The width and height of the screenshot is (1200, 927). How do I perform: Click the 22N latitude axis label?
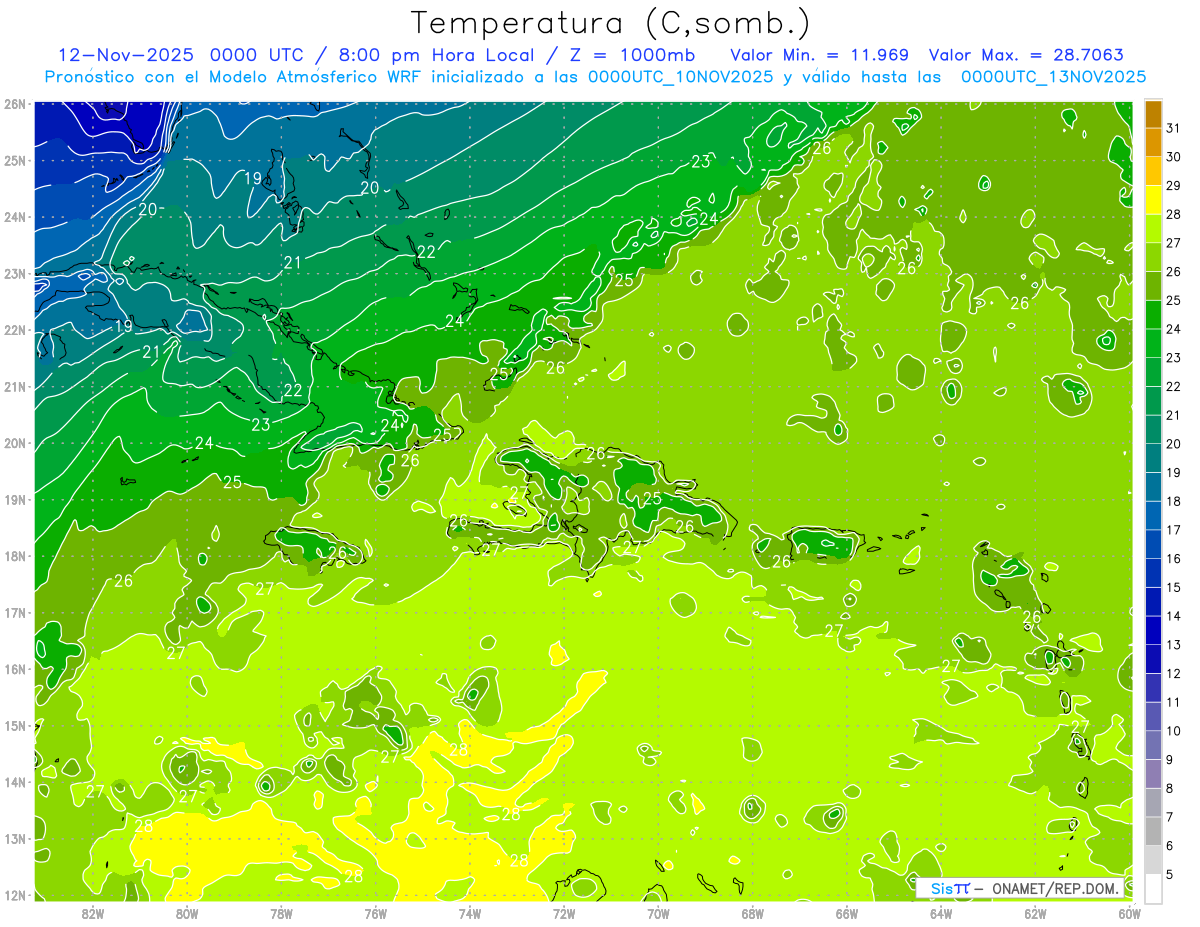(x=15, y=330)
